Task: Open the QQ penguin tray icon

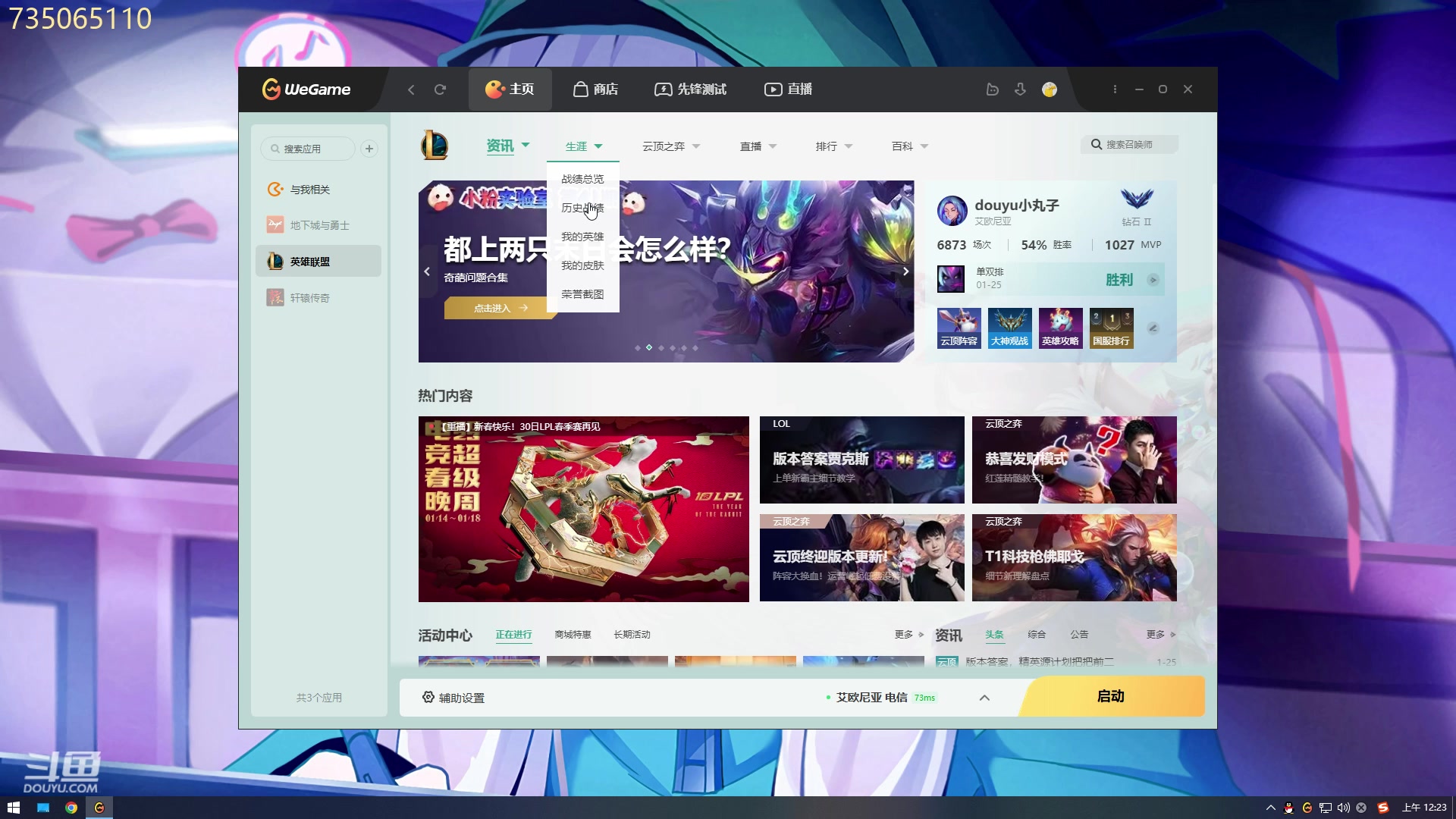Action: coord(1288,808)
